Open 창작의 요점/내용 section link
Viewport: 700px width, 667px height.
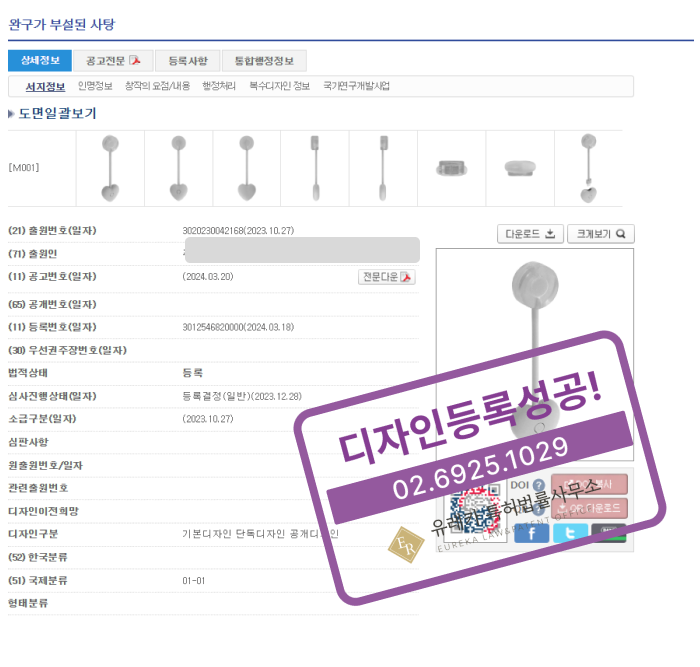tap(157, 86)
